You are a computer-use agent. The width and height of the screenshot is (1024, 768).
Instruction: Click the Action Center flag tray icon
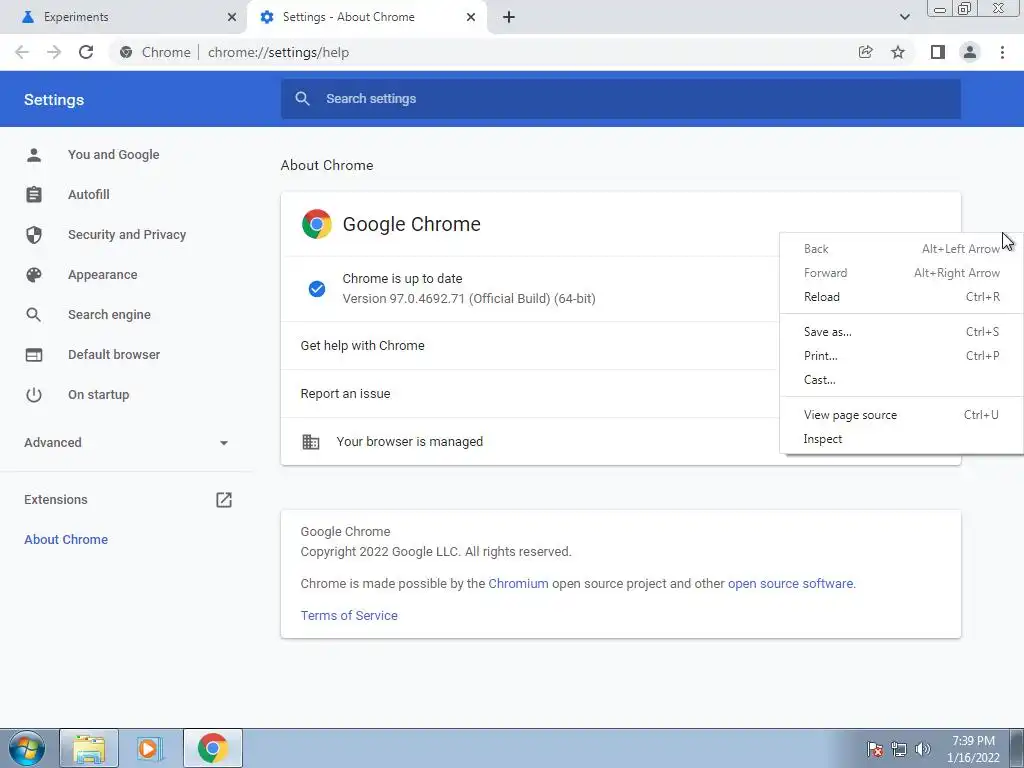click(875, 749)
